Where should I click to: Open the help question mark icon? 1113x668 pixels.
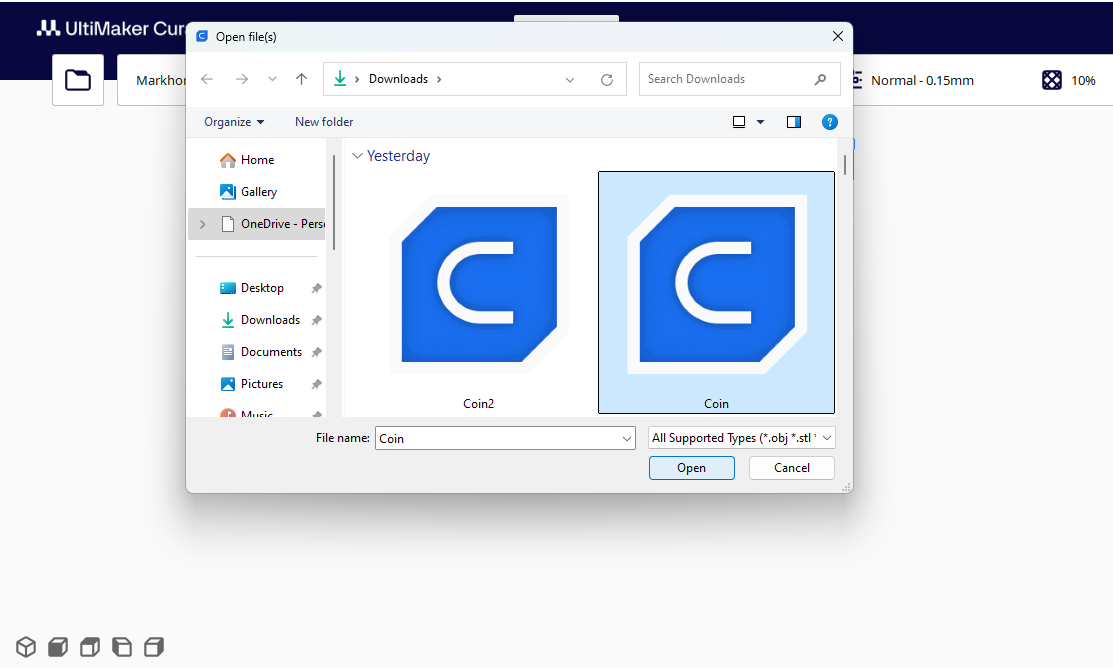829,122
